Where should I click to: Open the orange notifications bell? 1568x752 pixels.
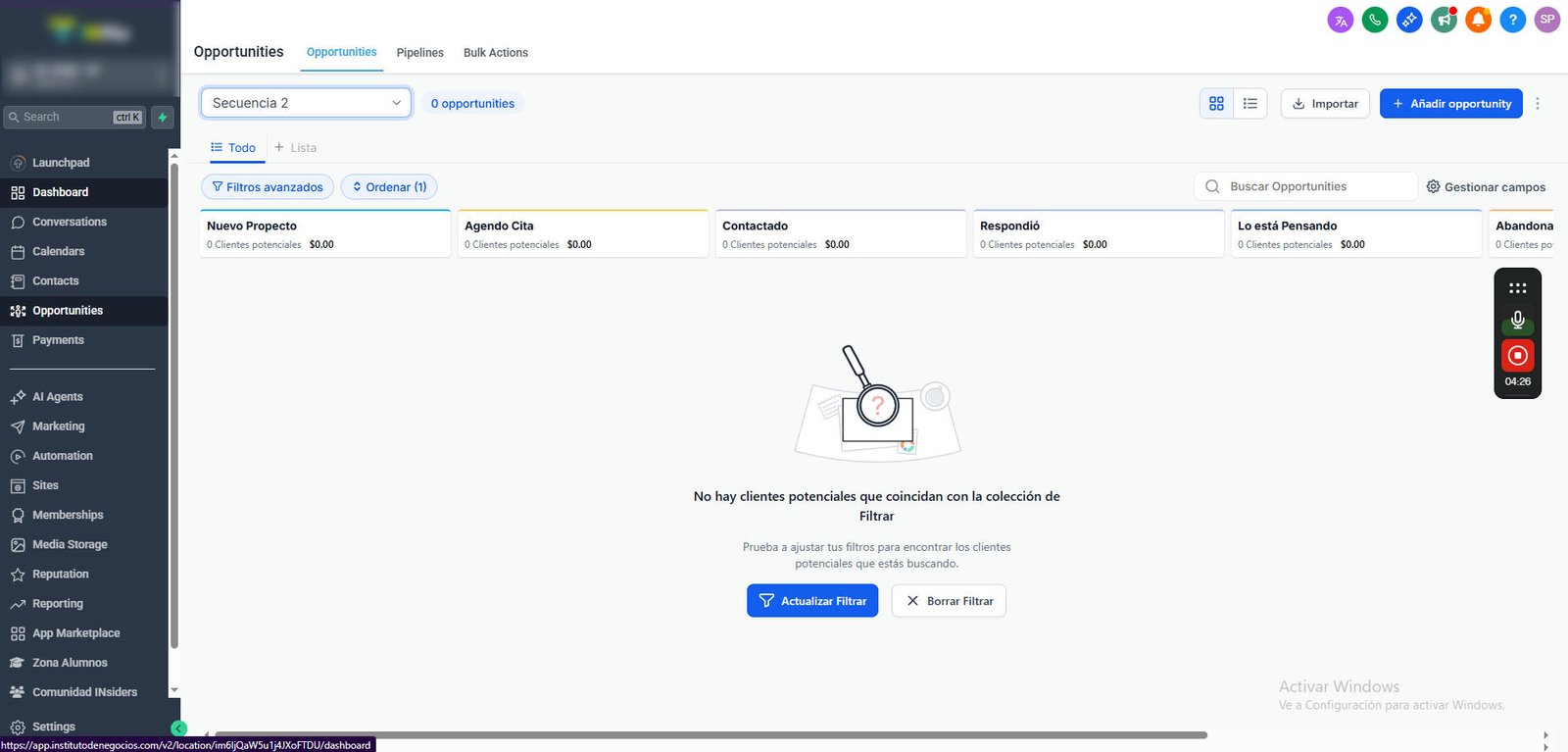coord(1478,20)
